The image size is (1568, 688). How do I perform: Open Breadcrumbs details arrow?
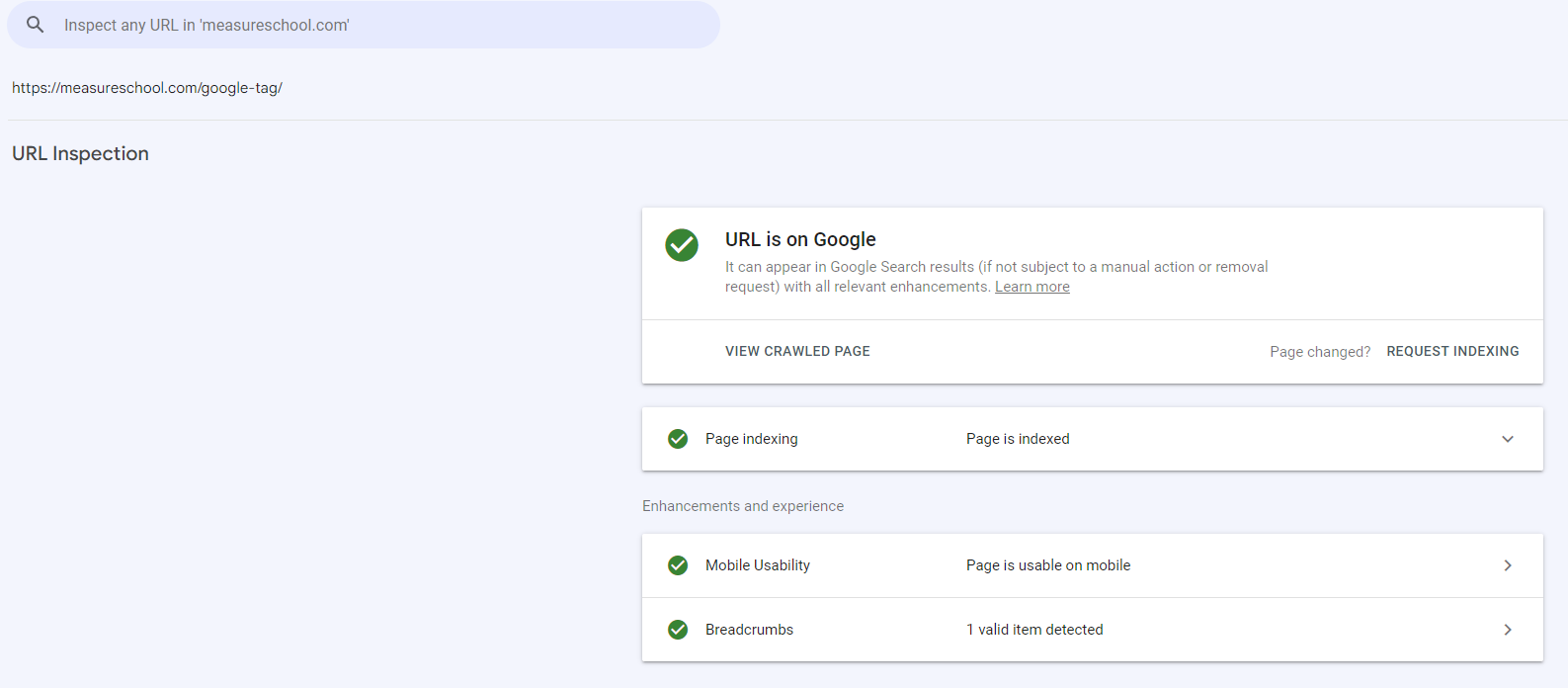[1508, 630]
